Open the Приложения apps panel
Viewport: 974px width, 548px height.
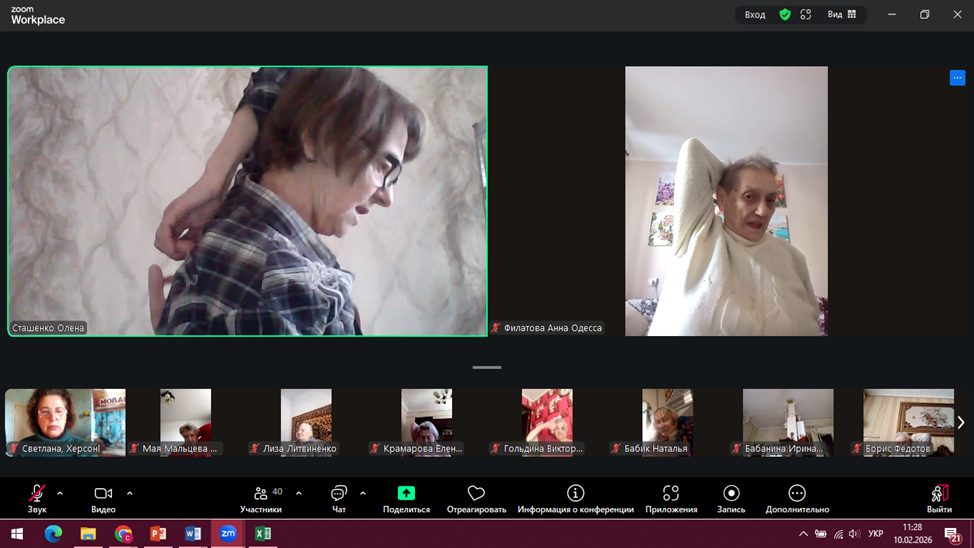[671, 497]
